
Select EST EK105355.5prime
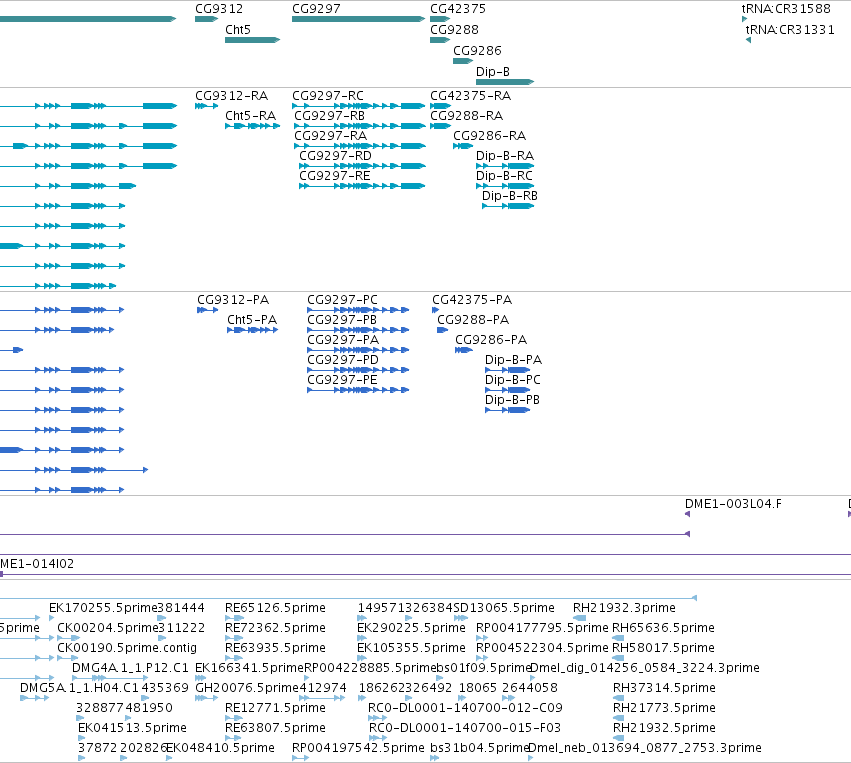tap(411, 648)
